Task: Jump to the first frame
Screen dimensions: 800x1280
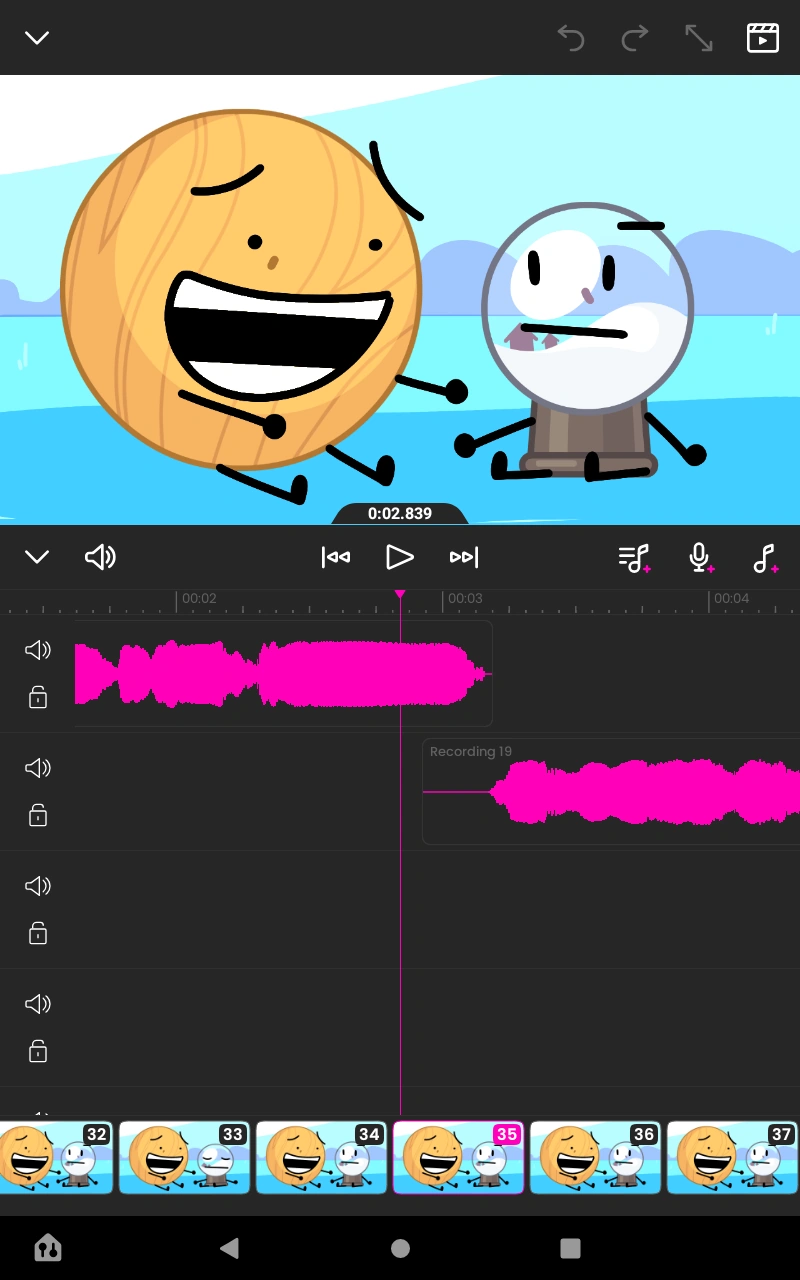Action: (x=336, y=557)
